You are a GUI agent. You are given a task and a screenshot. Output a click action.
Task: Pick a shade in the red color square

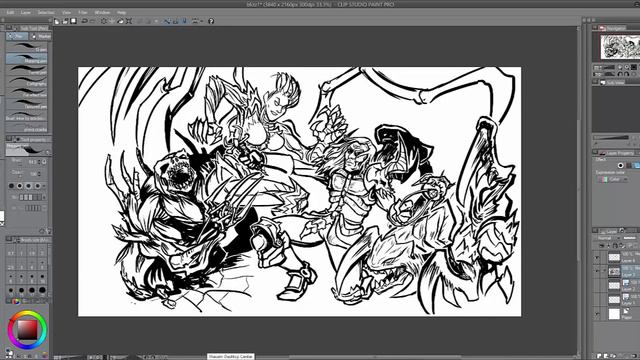point(27,330)
